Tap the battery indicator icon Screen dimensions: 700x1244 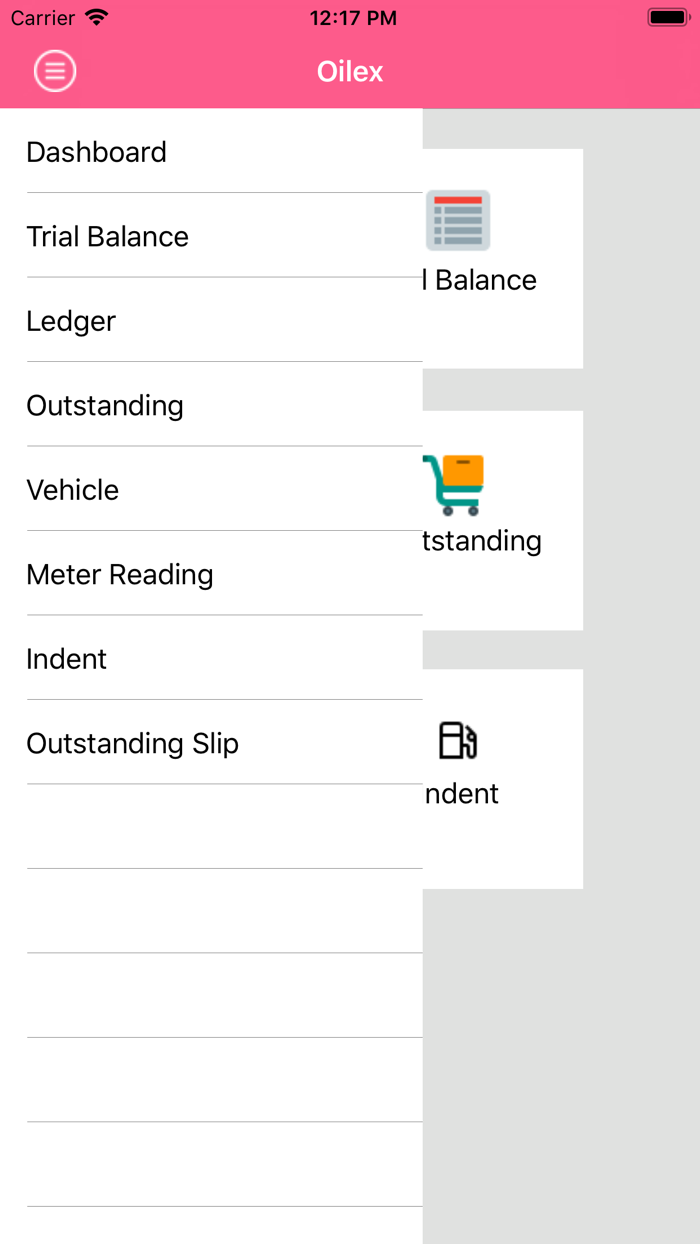[667, 18]
